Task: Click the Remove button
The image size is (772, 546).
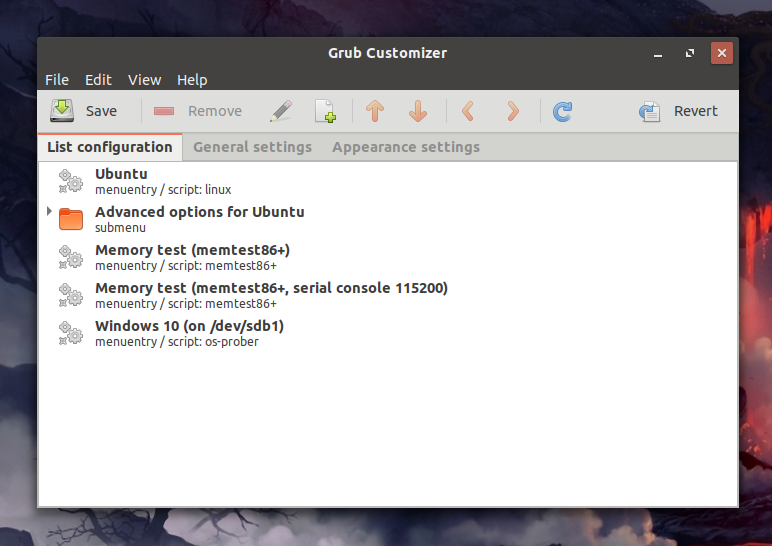Action: click(x=198, y=111)
